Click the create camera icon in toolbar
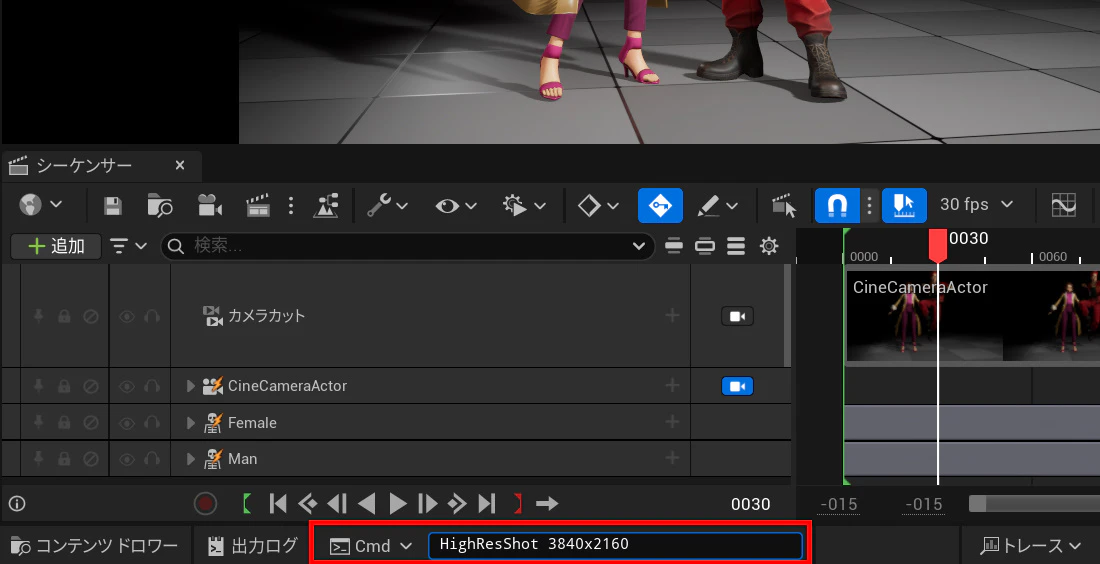Viewport: 1100px width, 564px height. (x=210, y=206)
